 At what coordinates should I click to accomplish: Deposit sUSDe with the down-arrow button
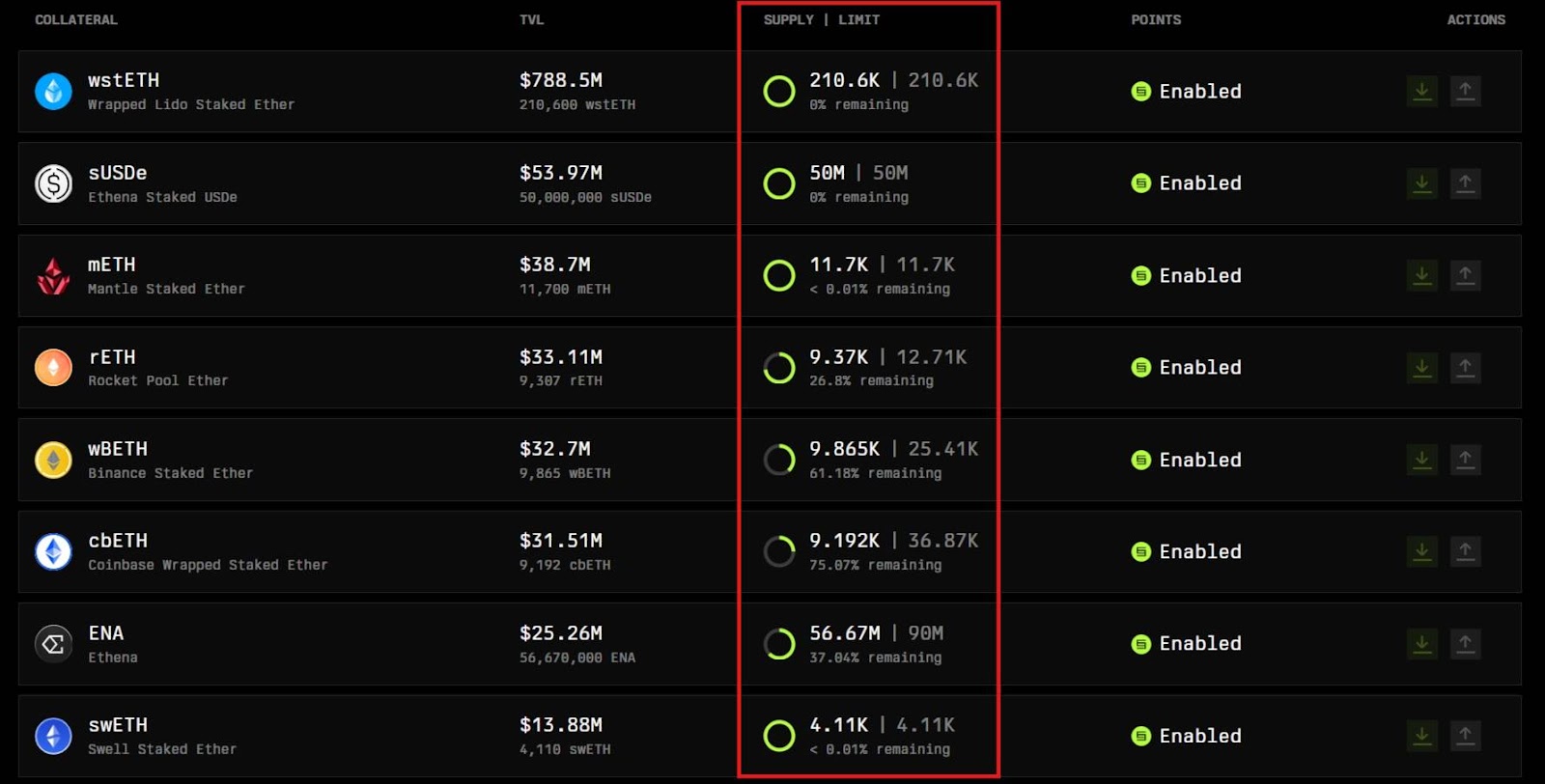click(x=1422, y=183)
